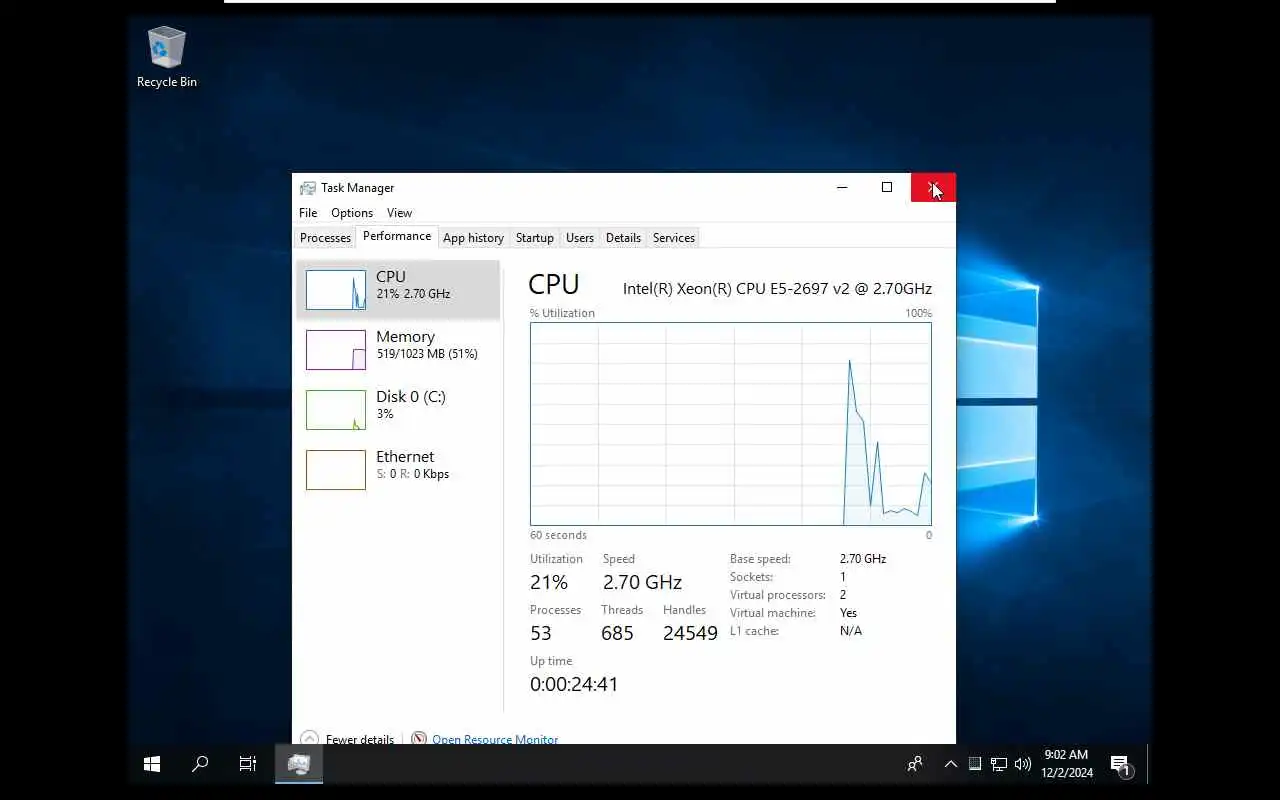Click the Resource Monitor gauge icon
This screenshot has width=1280, height=800.
[419, 738]
